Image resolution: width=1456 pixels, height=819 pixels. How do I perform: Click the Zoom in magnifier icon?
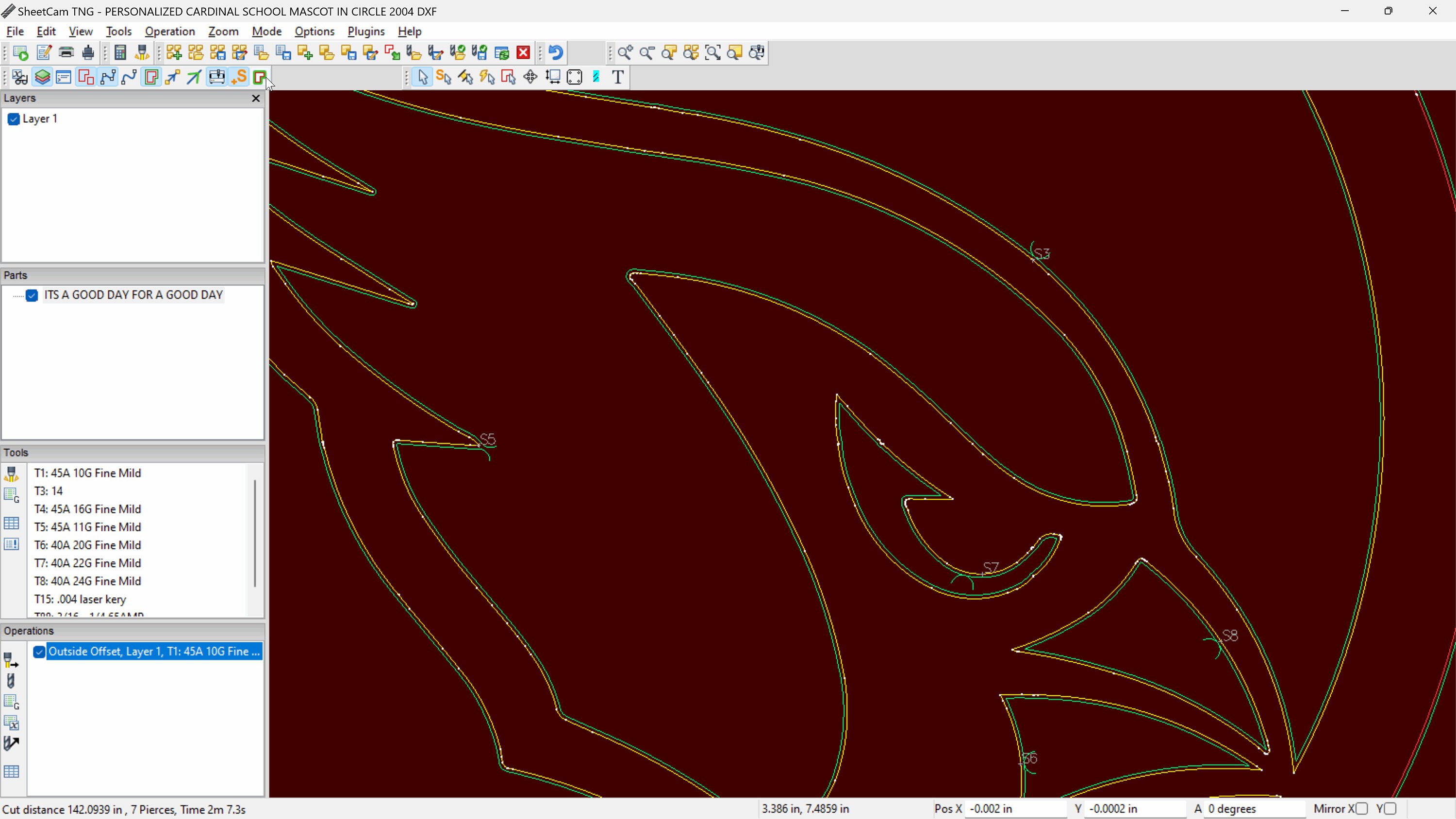[x=625, y=52]
